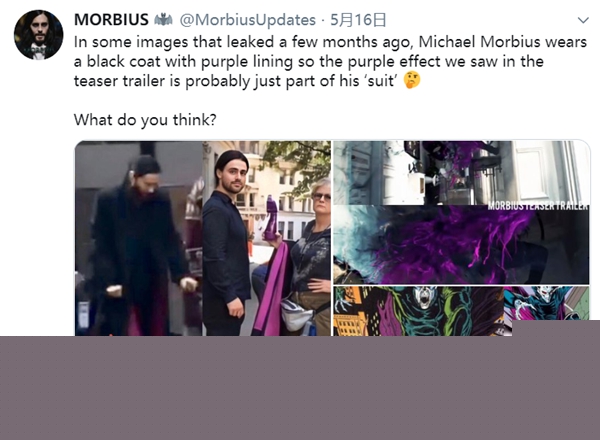Expand the tweet options chevron menu

pos(583,20)
